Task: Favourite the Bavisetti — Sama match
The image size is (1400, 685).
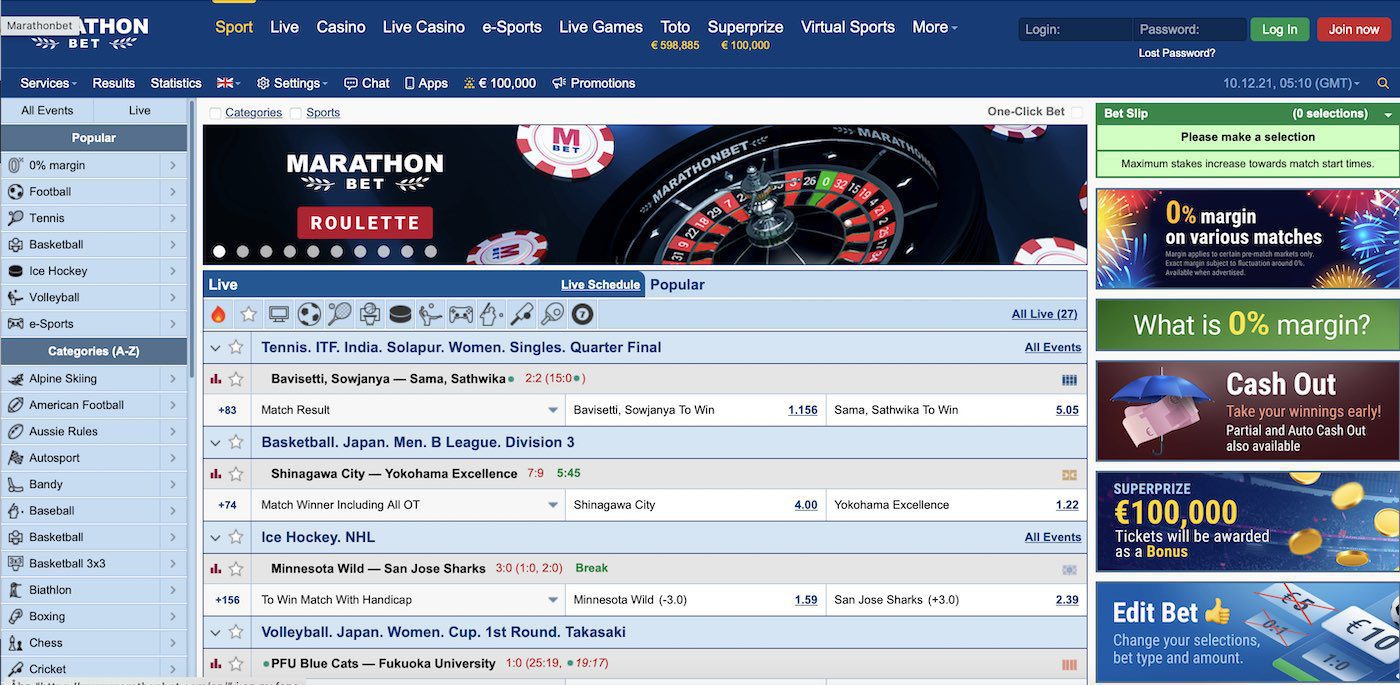Action: (236, 379)
